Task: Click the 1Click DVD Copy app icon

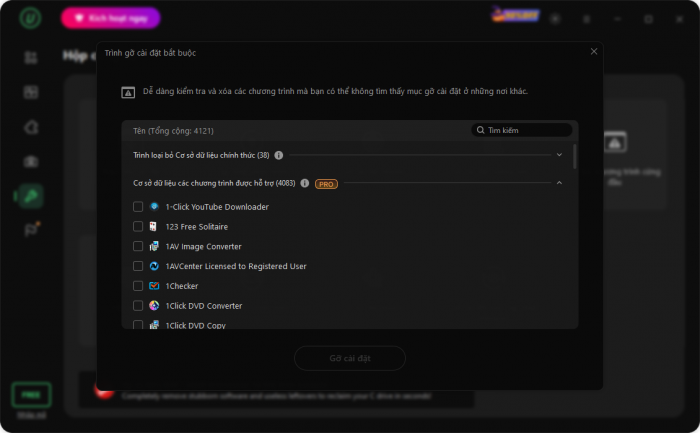Action: (x=154, y=325)
